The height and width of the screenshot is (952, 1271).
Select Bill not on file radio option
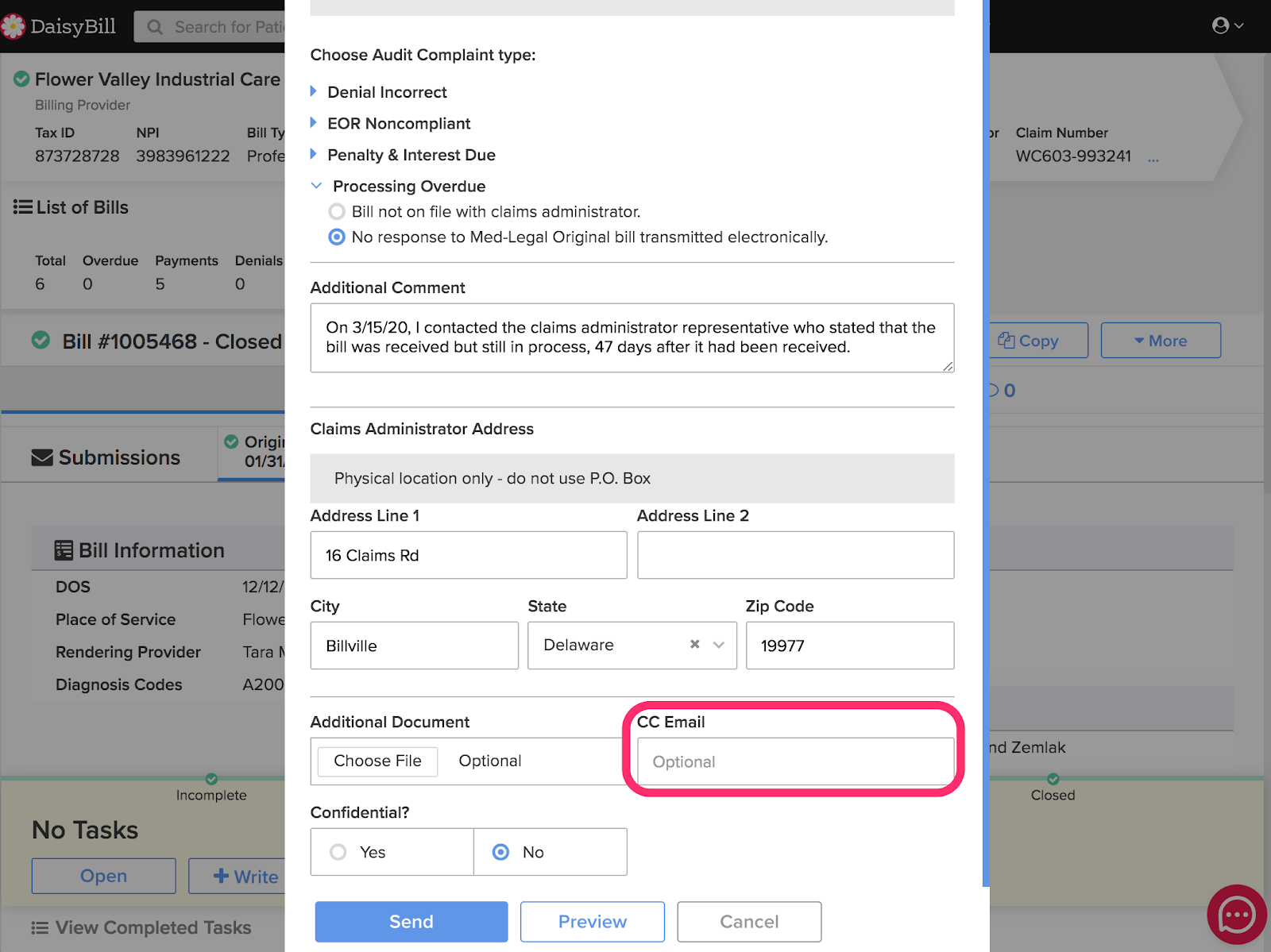[x=337, y=211]
